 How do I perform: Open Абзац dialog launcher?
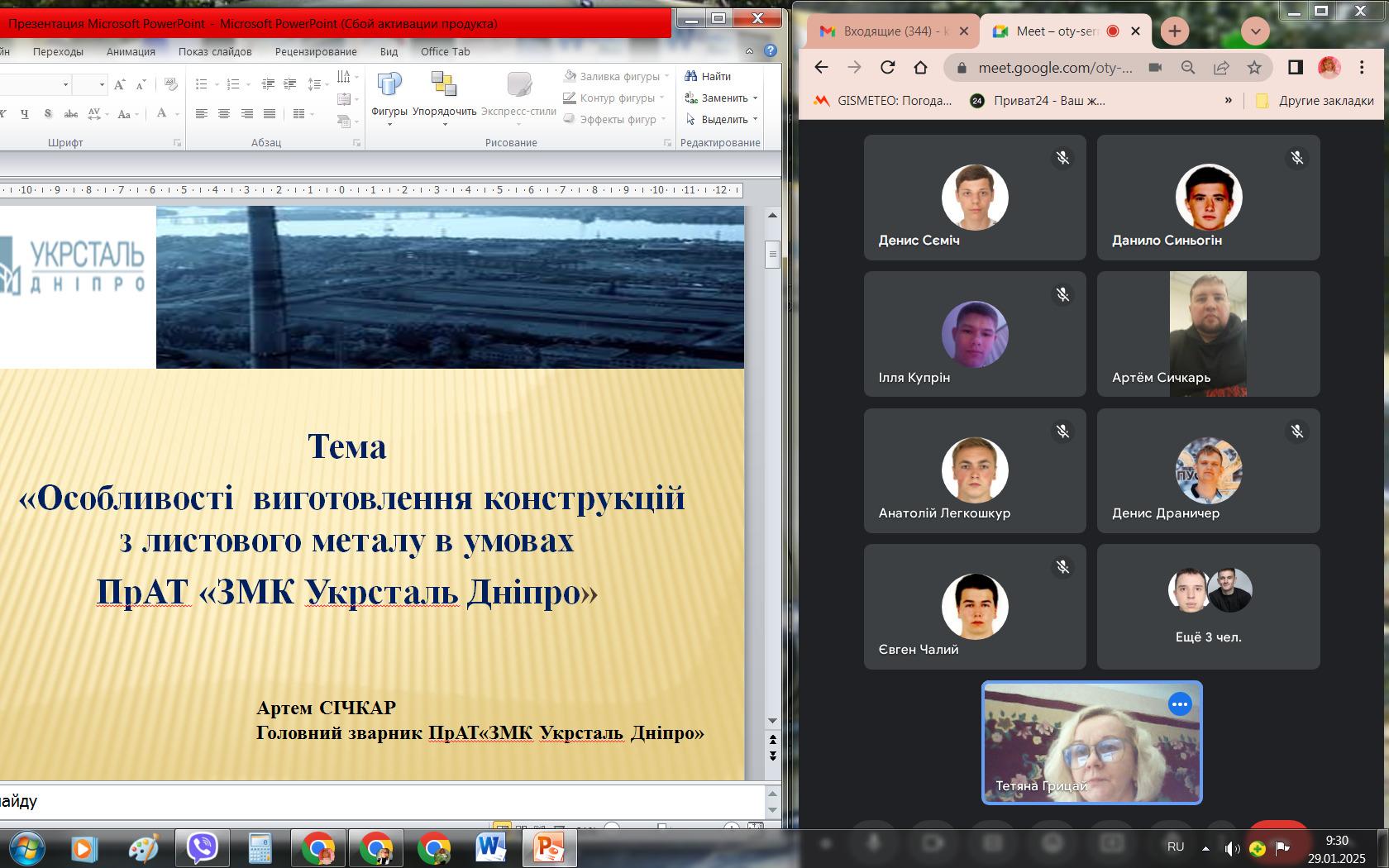tap(356, 143)
